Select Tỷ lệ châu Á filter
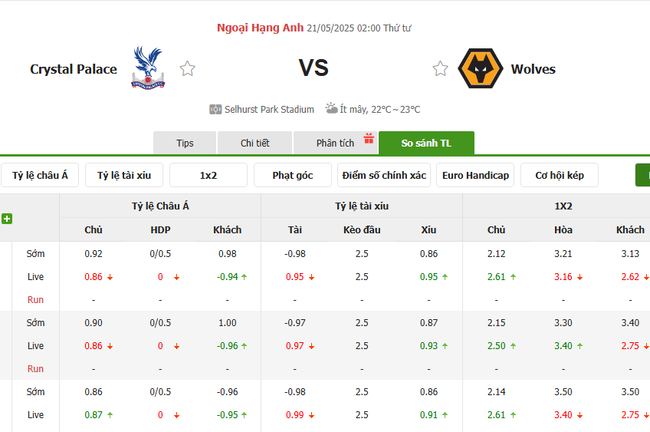The height and width of the screenshot is (432, 650). 40,175
